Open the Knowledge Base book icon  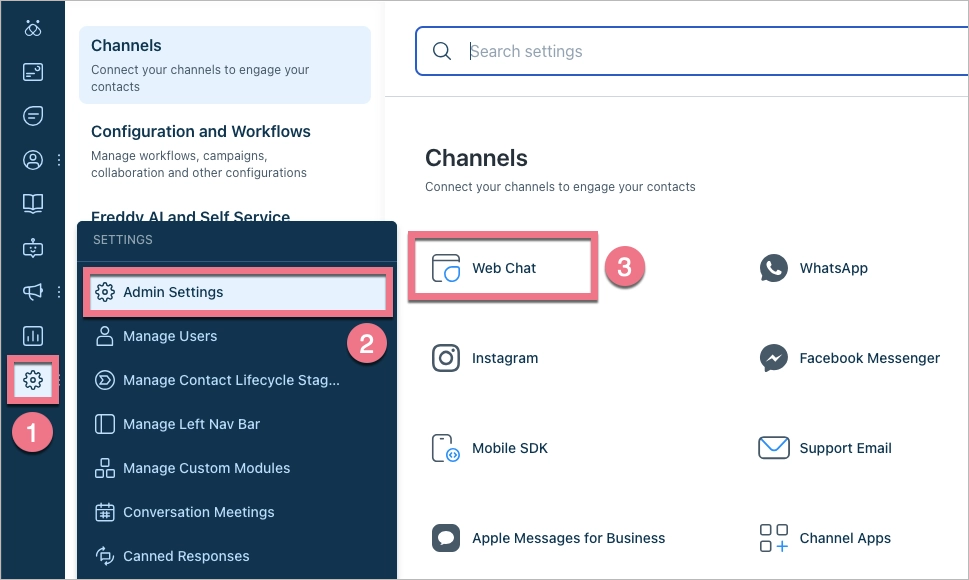point(33,203)
